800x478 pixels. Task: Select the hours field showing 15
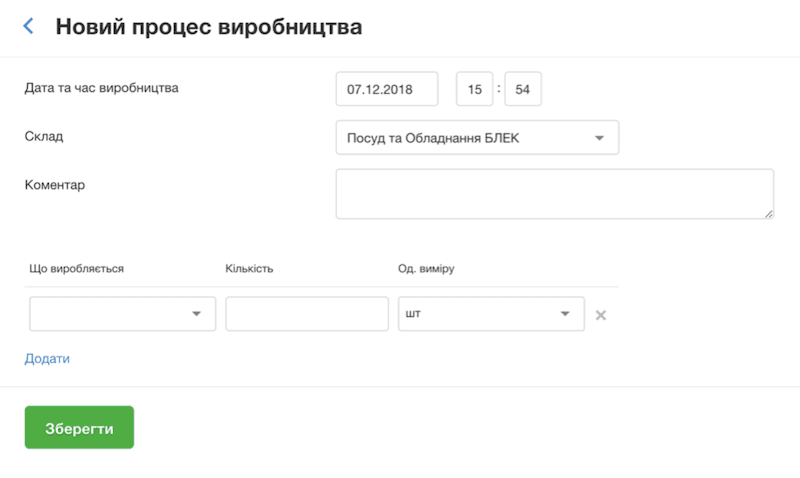pos(474,89)
